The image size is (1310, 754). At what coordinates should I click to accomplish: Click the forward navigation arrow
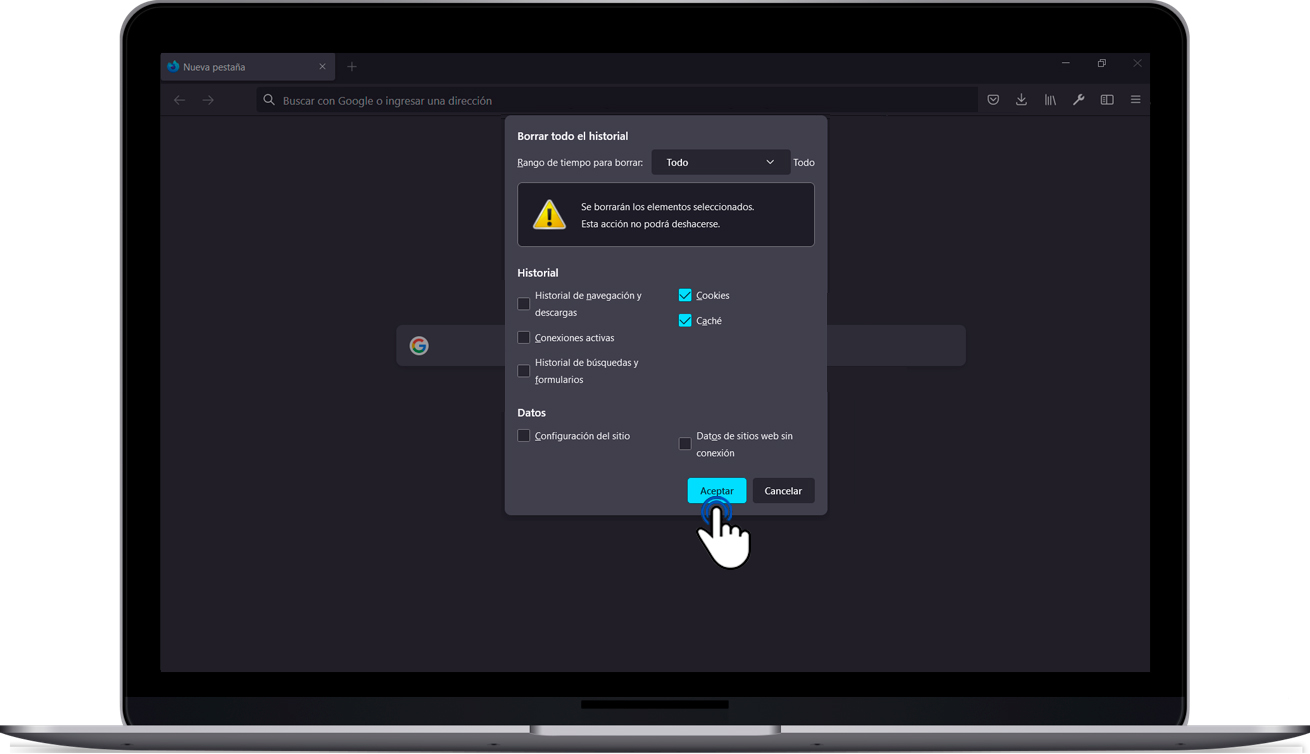point(208,100)
